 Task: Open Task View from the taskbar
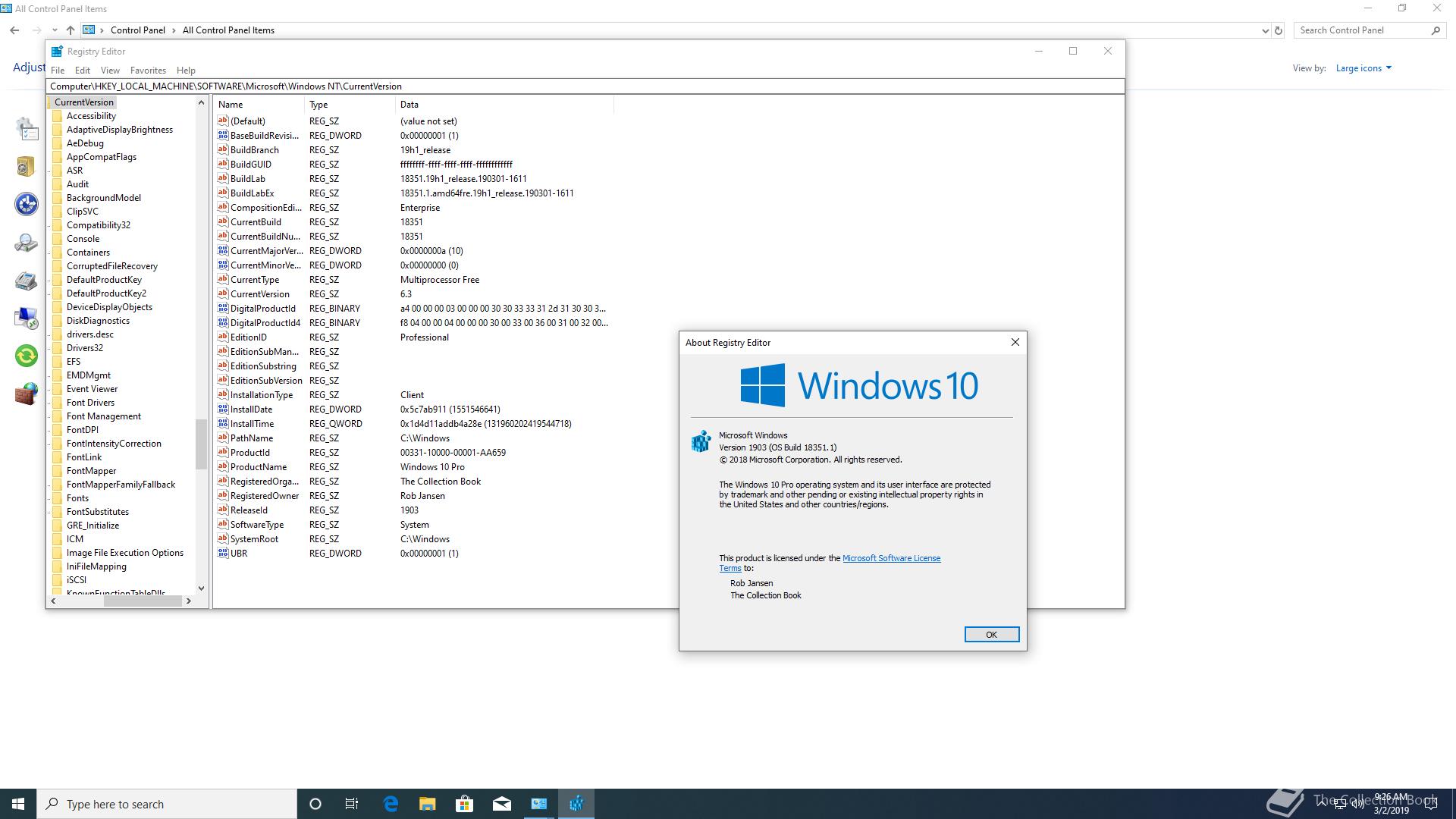(x=352, y=804)
